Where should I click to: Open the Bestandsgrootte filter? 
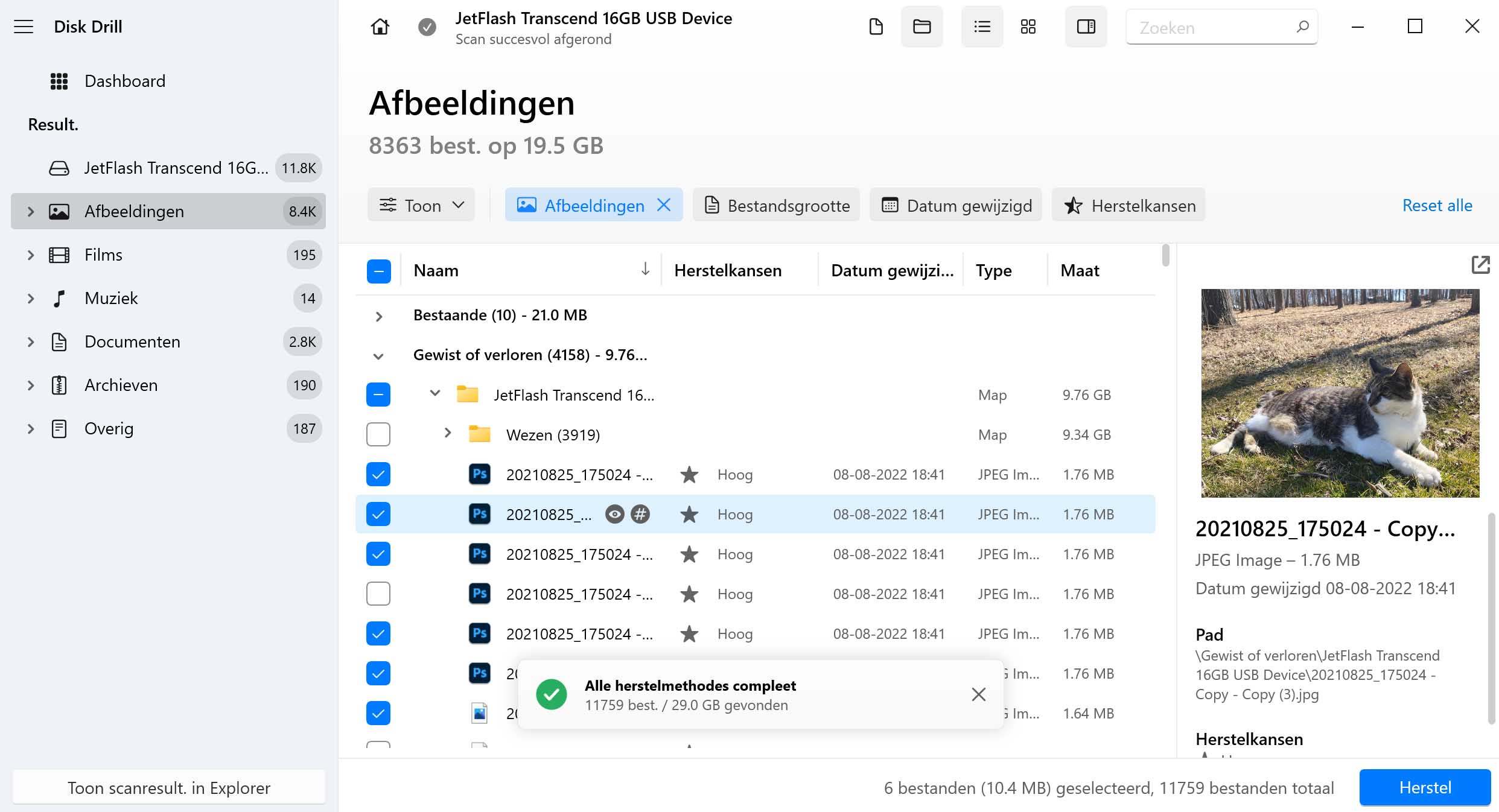pos(776,205)
